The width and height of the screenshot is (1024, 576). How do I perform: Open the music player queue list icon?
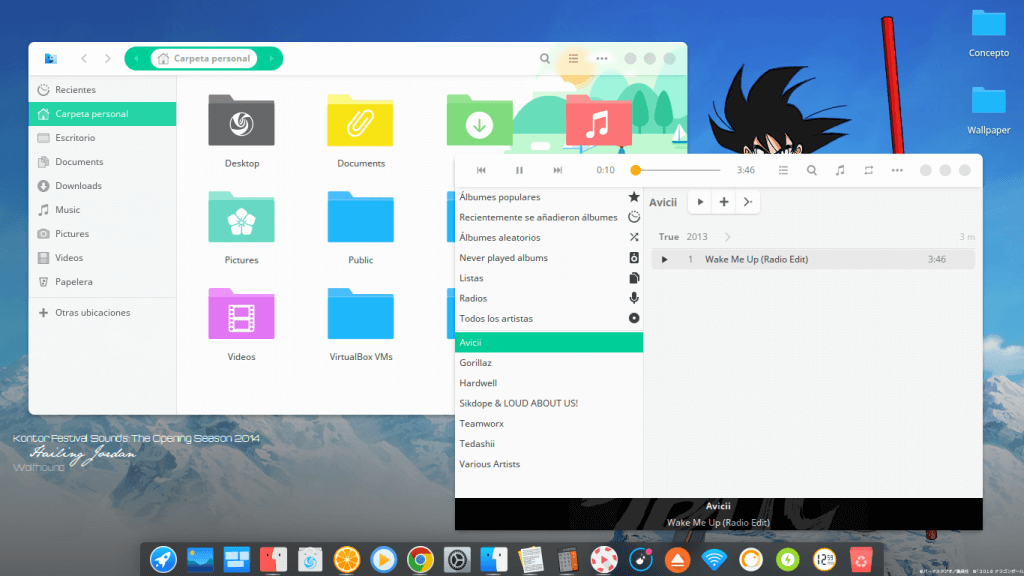[x=783, y=170]
